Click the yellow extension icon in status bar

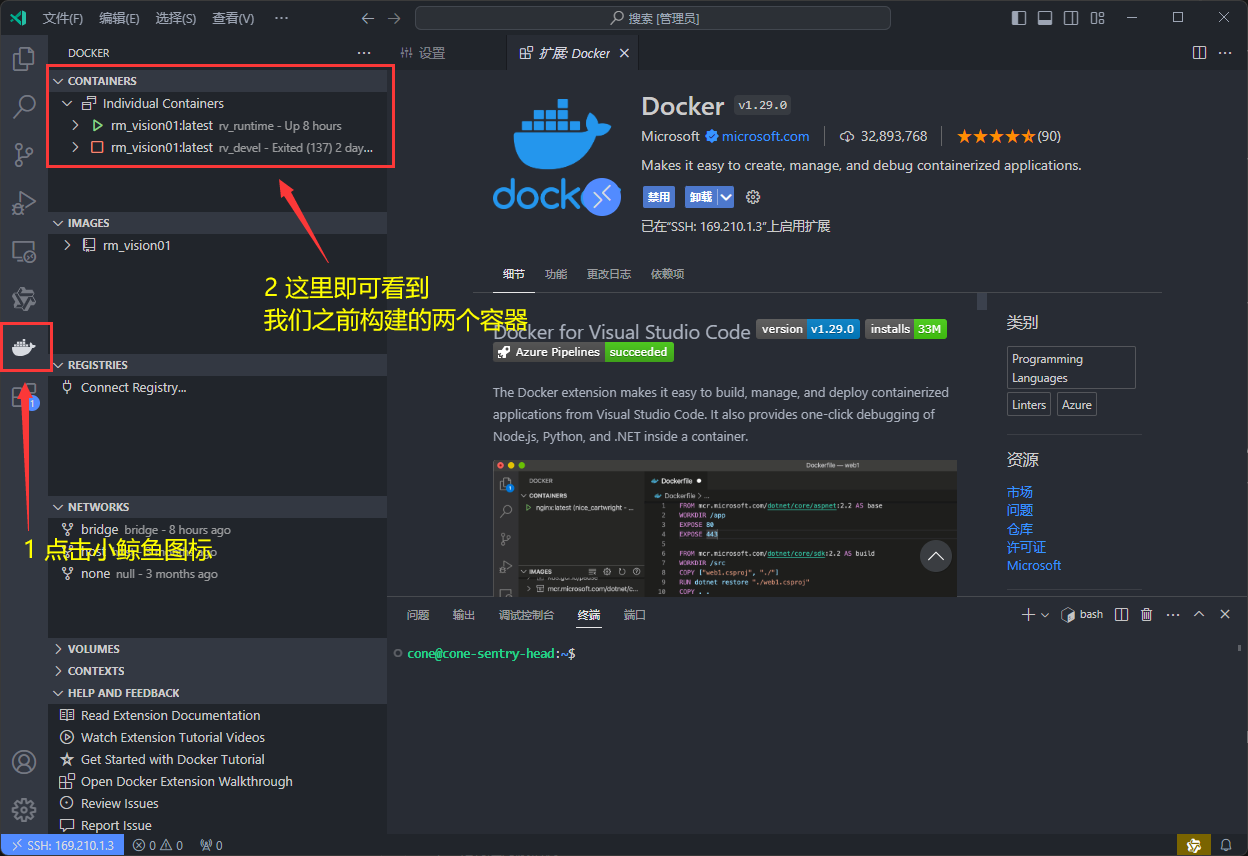click(1193, 845)
